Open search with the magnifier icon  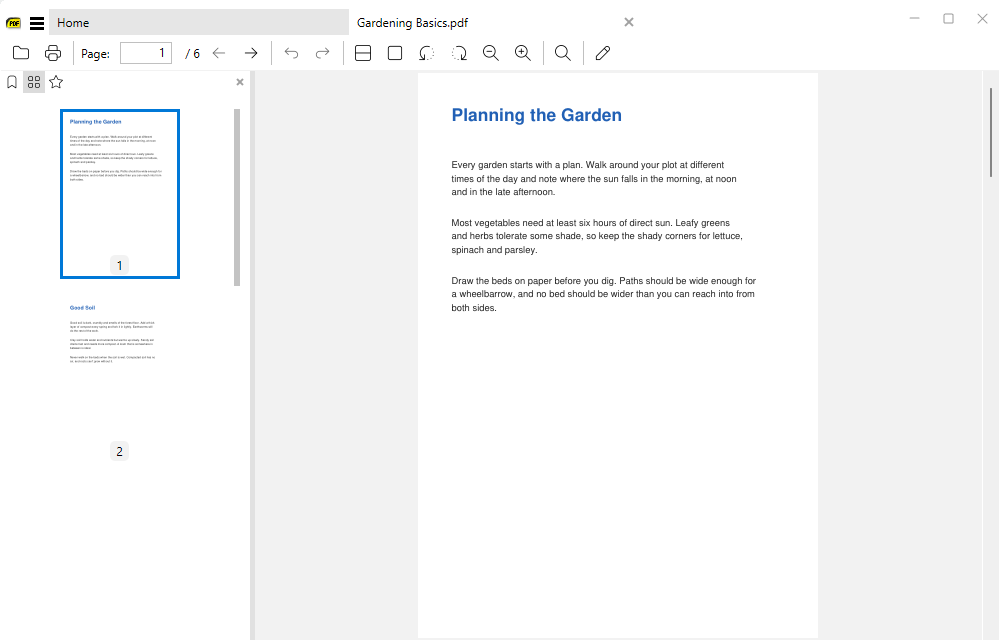tap(562, 53)
